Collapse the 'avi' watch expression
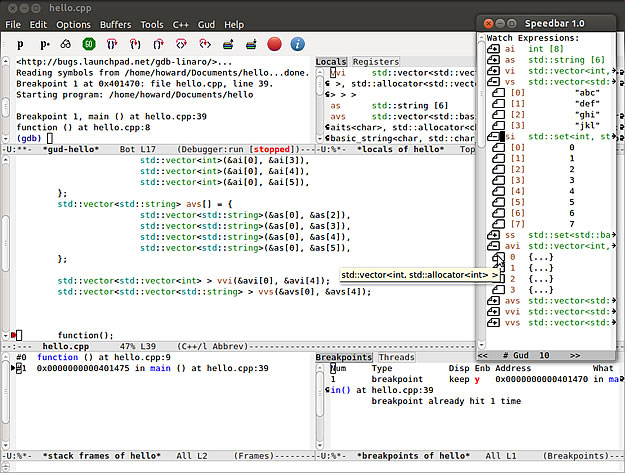This screenshot has height=473, width=625. (494, 246)
